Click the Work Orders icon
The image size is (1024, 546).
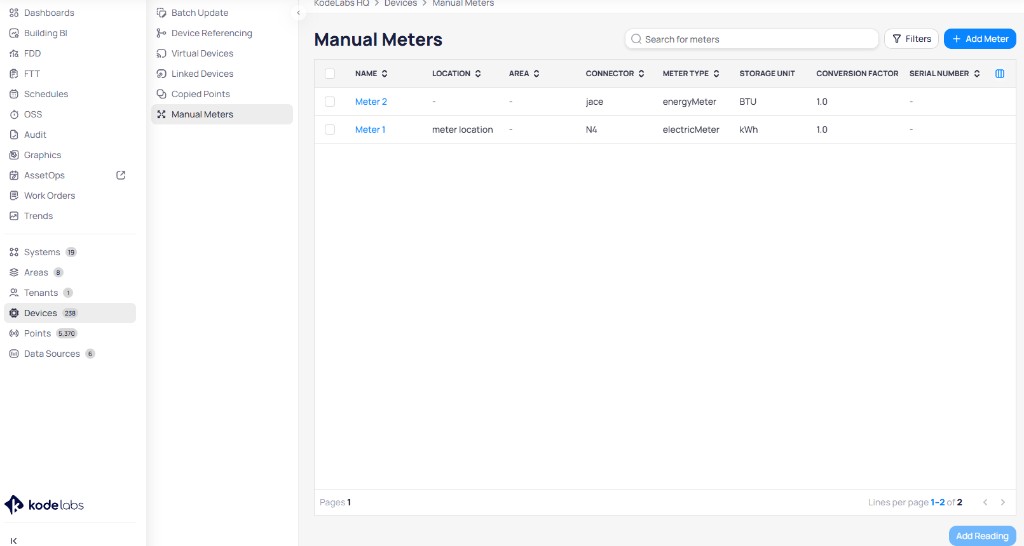(x=14, y=195)
